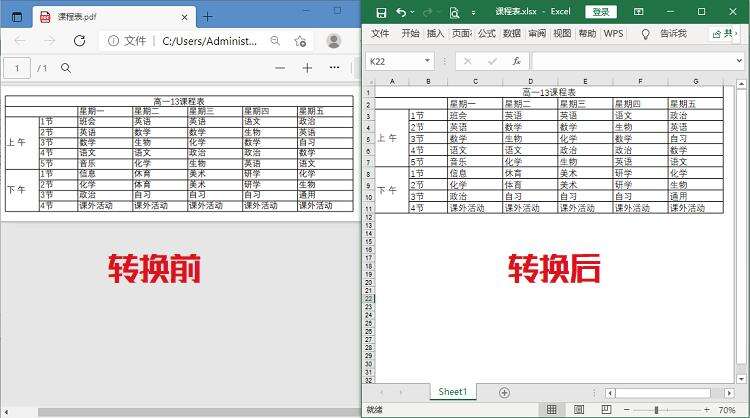Viewport: 750px width, 418px height.
Task: Click the site info icon in address bar
Action: pyautogui.click(x=113, y=41)
